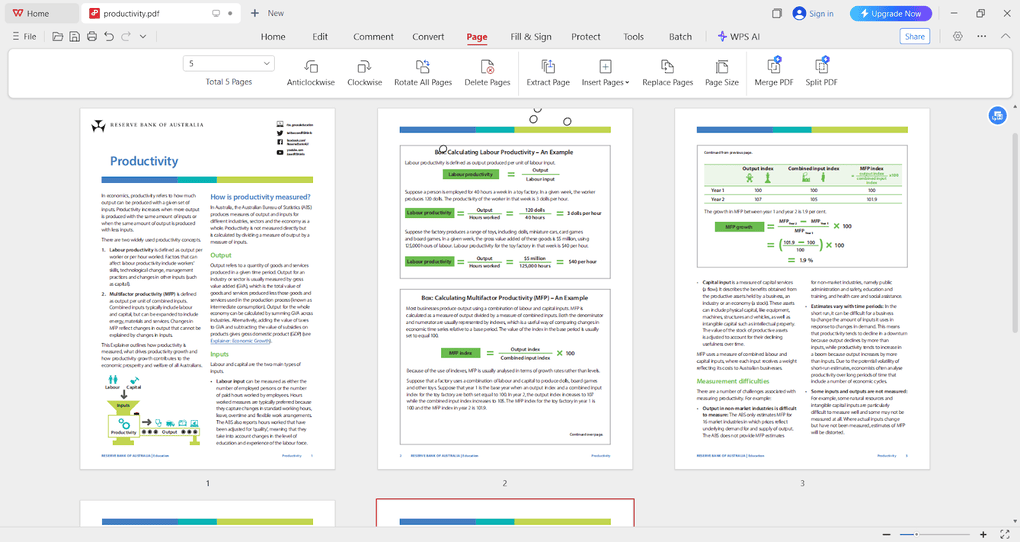Click the Upgrade Now button
The height and width of the screenshot is (542, 1020).
[891, 13]
